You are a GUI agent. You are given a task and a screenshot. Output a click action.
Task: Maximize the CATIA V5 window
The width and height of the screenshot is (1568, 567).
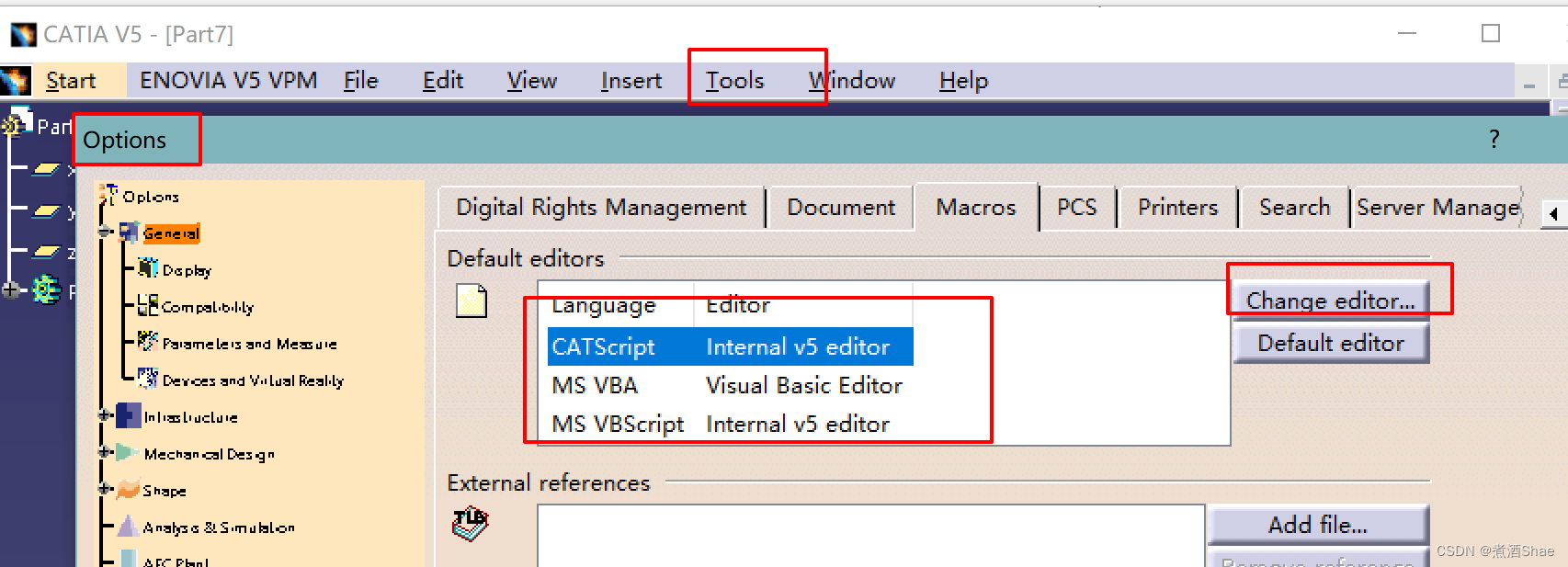[x=1491, y=34]
